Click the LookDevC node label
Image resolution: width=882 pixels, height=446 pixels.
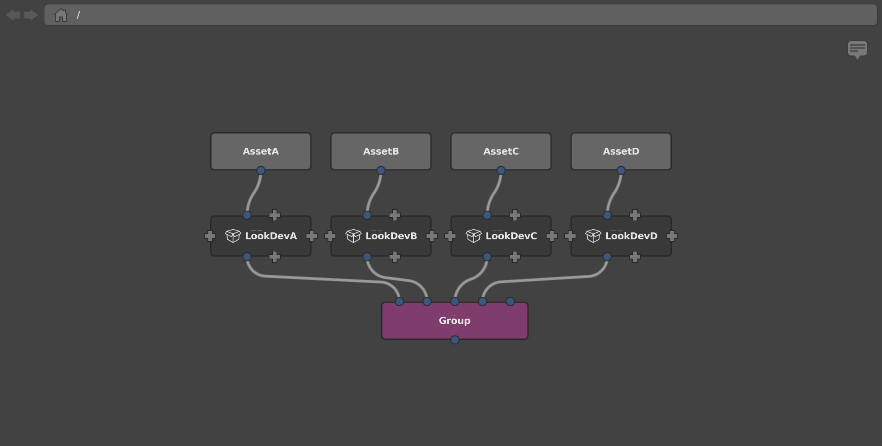(x=511, y=236)
